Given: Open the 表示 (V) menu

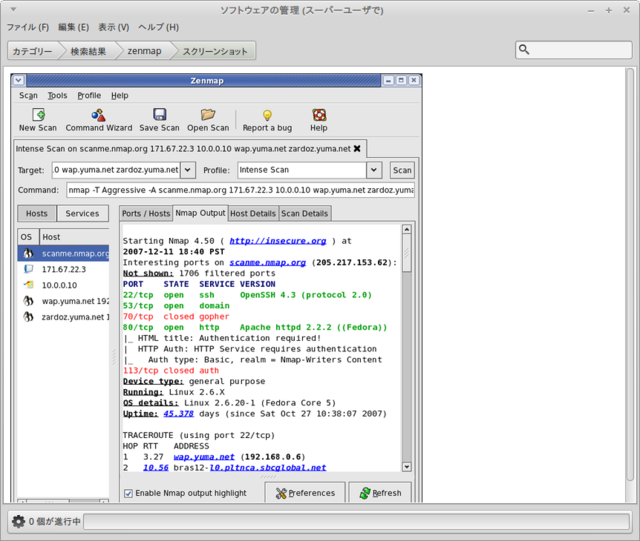Looking at the screenshot, I should pyautogui.click(x=113, y=27).
